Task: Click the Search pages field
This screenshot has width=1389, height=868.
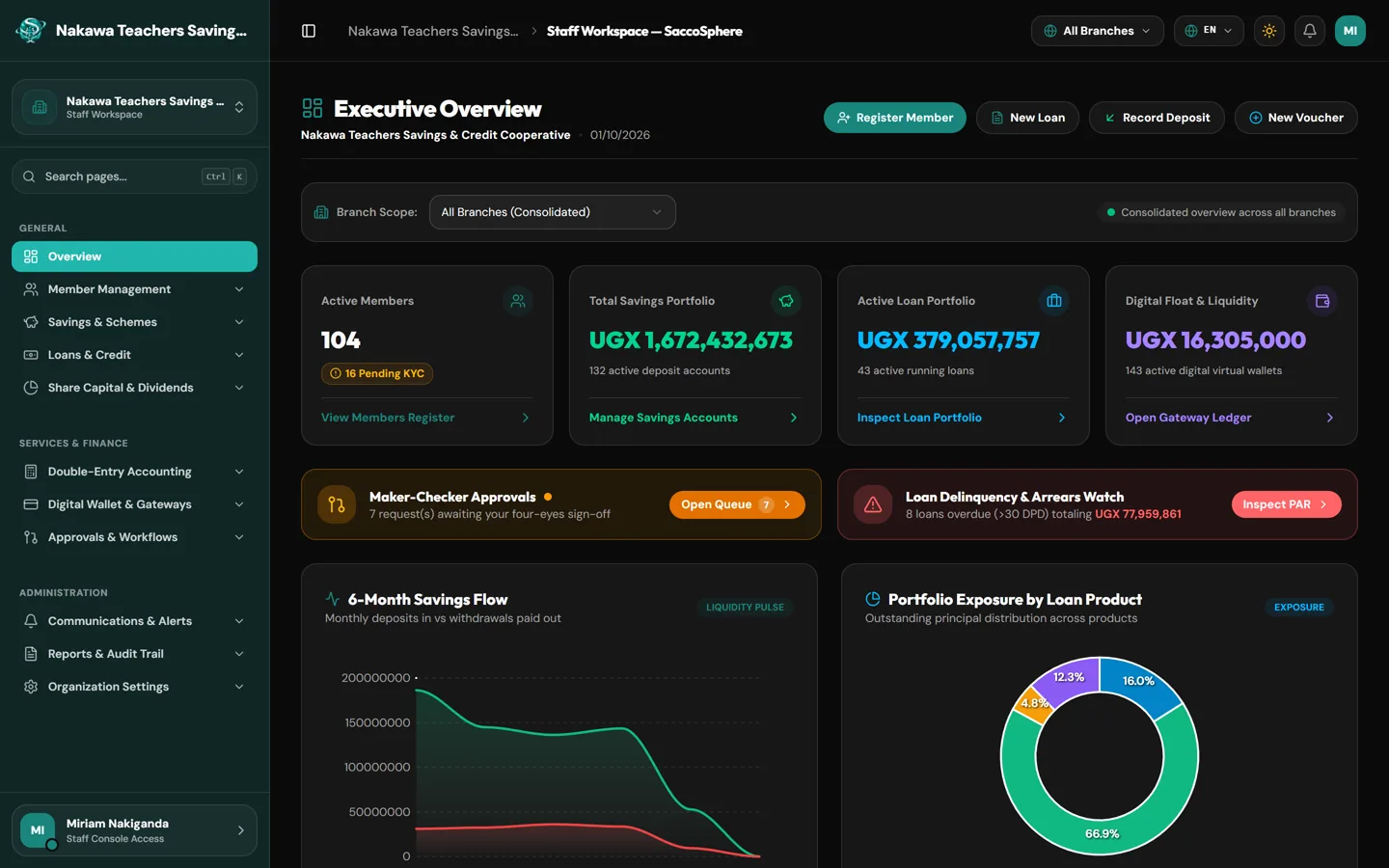Action: [134, 176]
